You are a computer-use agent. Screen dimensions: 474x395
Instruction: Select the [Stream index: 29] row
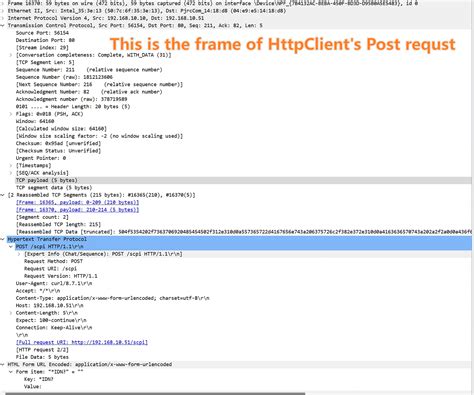(42, 48)
